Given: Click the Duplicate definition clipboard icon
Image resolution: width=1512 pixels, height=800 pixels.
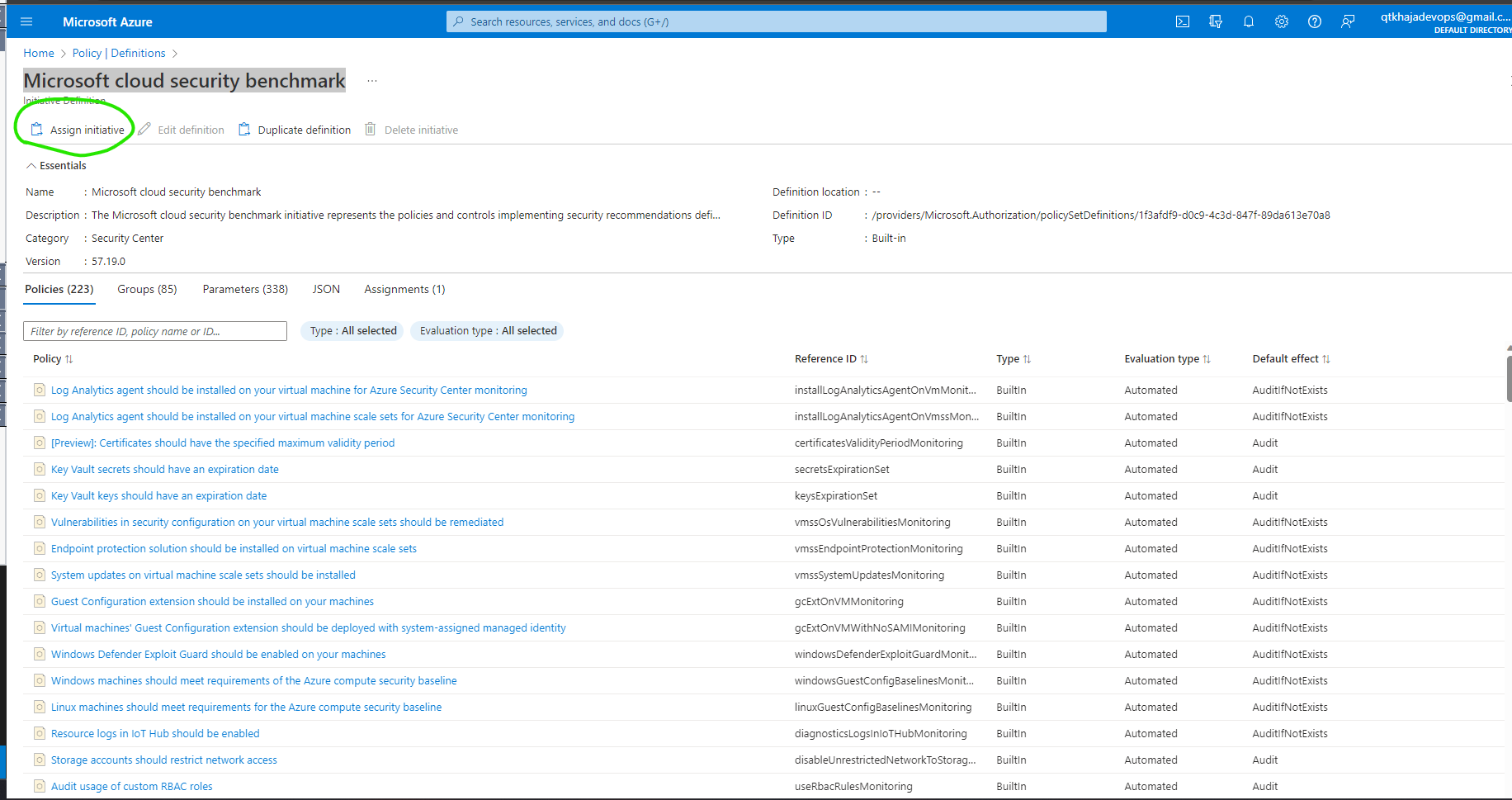Looking at the screenshot, I should (x=244, y=129).
